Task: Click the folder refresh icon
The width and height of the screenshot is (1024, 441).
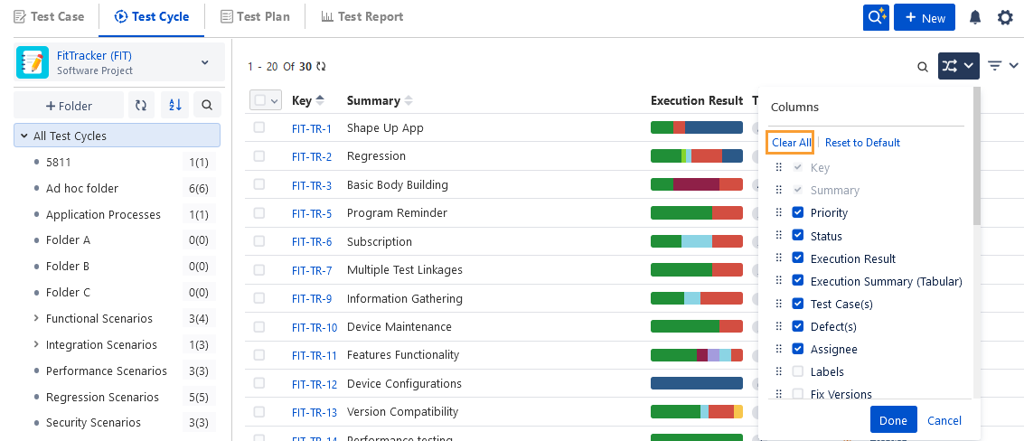Action: tap(141, 105)
